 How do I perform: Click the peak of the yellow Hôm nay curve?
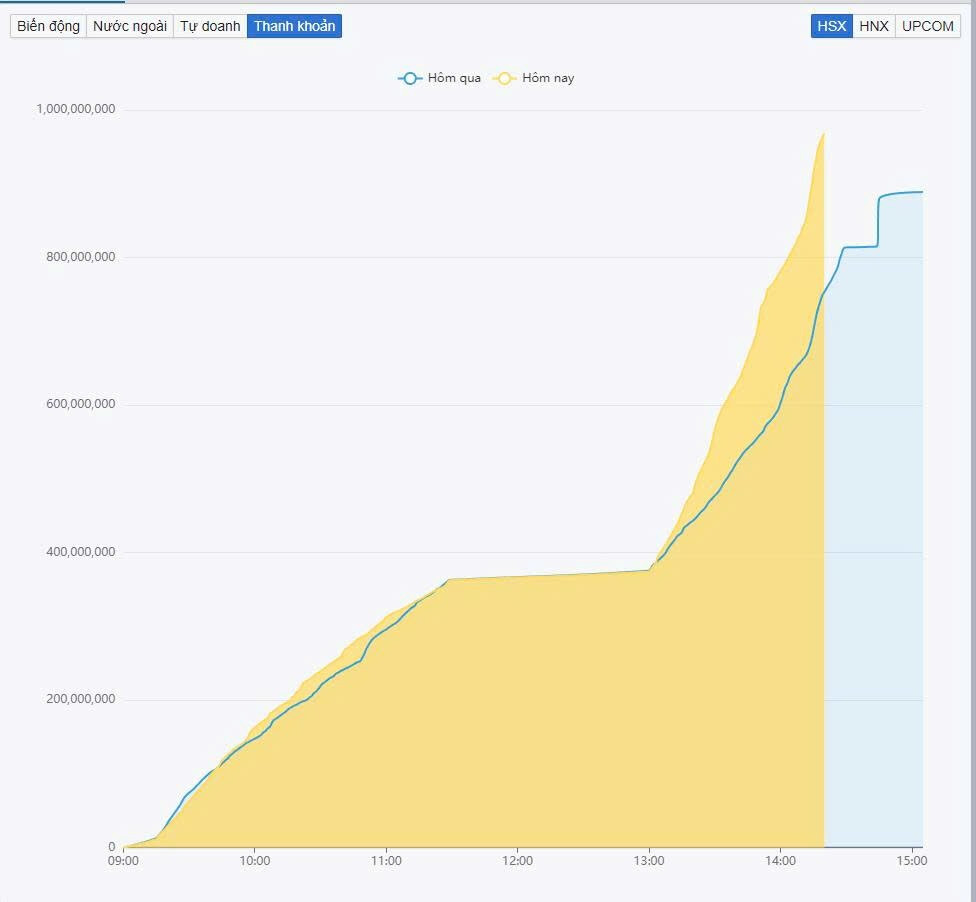click(x=823, y=133)
